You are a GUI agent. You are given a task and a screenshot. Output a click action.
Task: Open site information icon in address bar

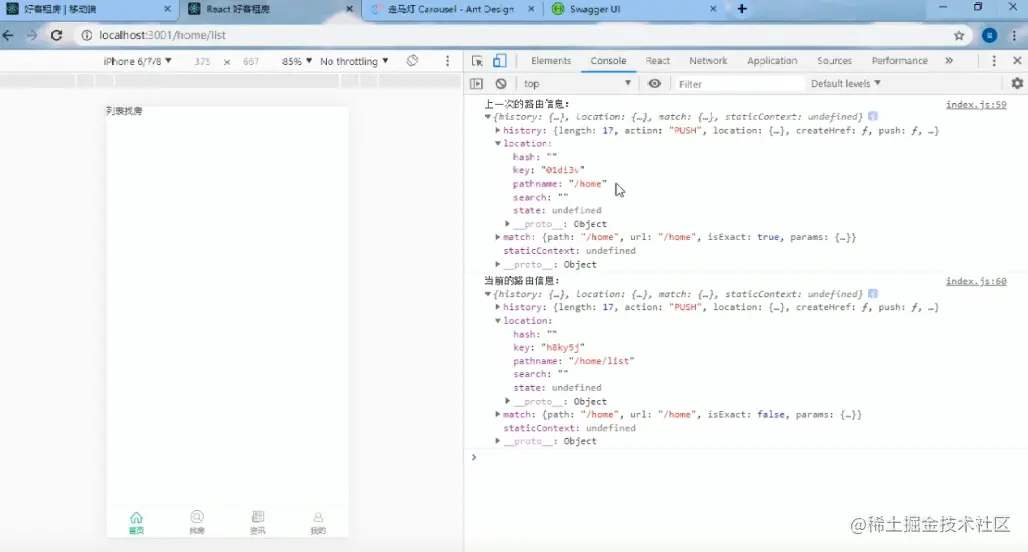click(87, 35)
